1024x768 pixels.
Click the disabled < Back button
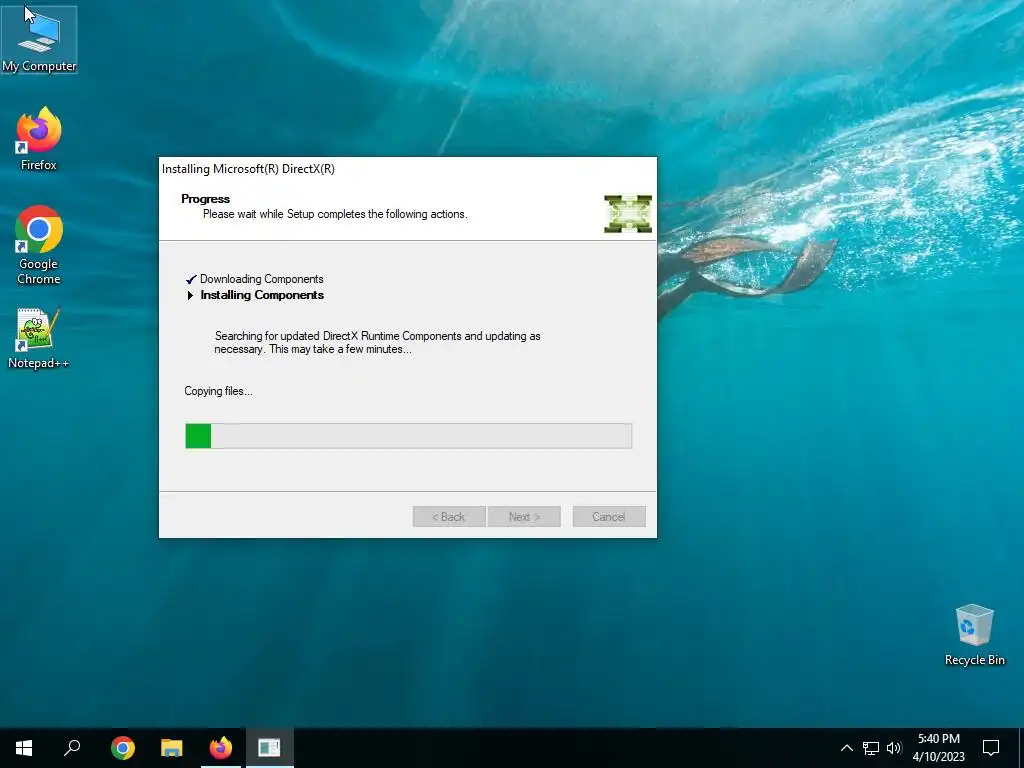coord(449,517)
